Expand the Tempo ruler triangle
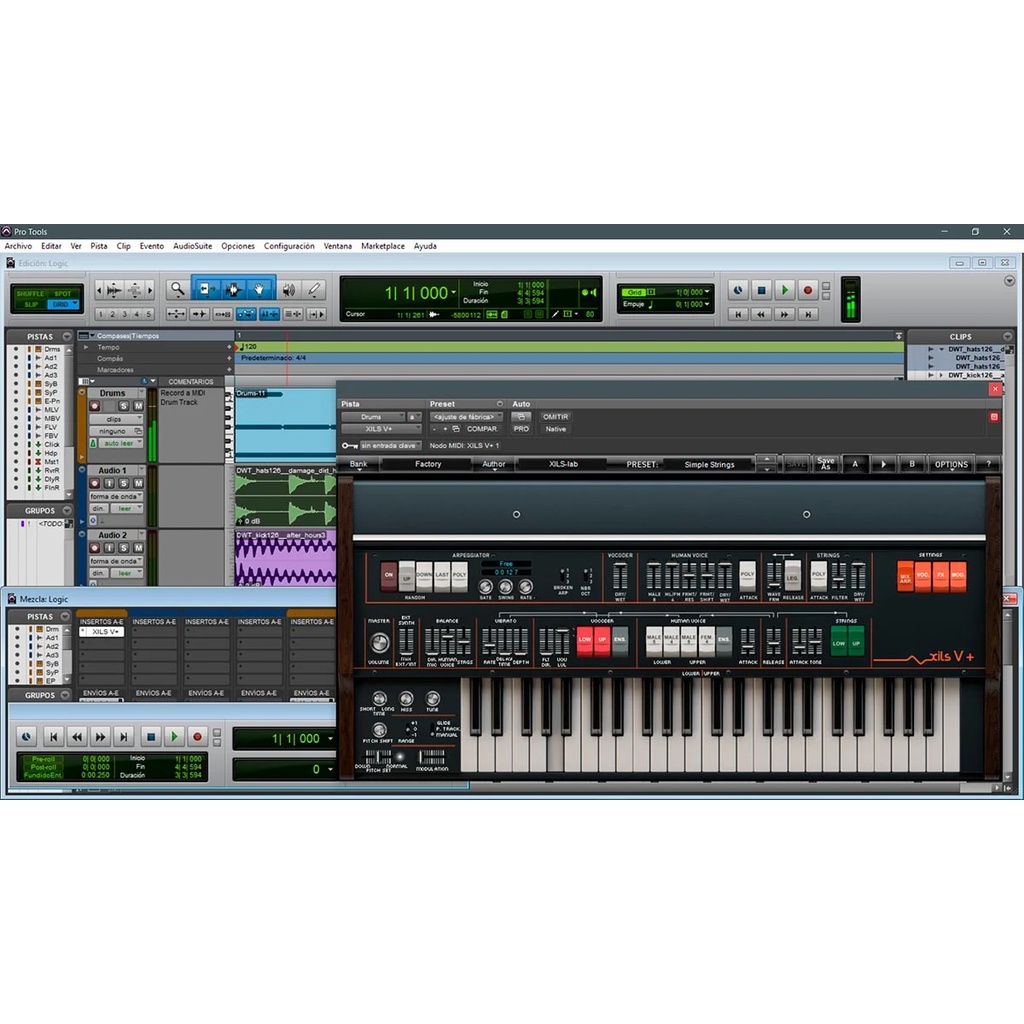 pyautogui.click(x=86, y=347)
